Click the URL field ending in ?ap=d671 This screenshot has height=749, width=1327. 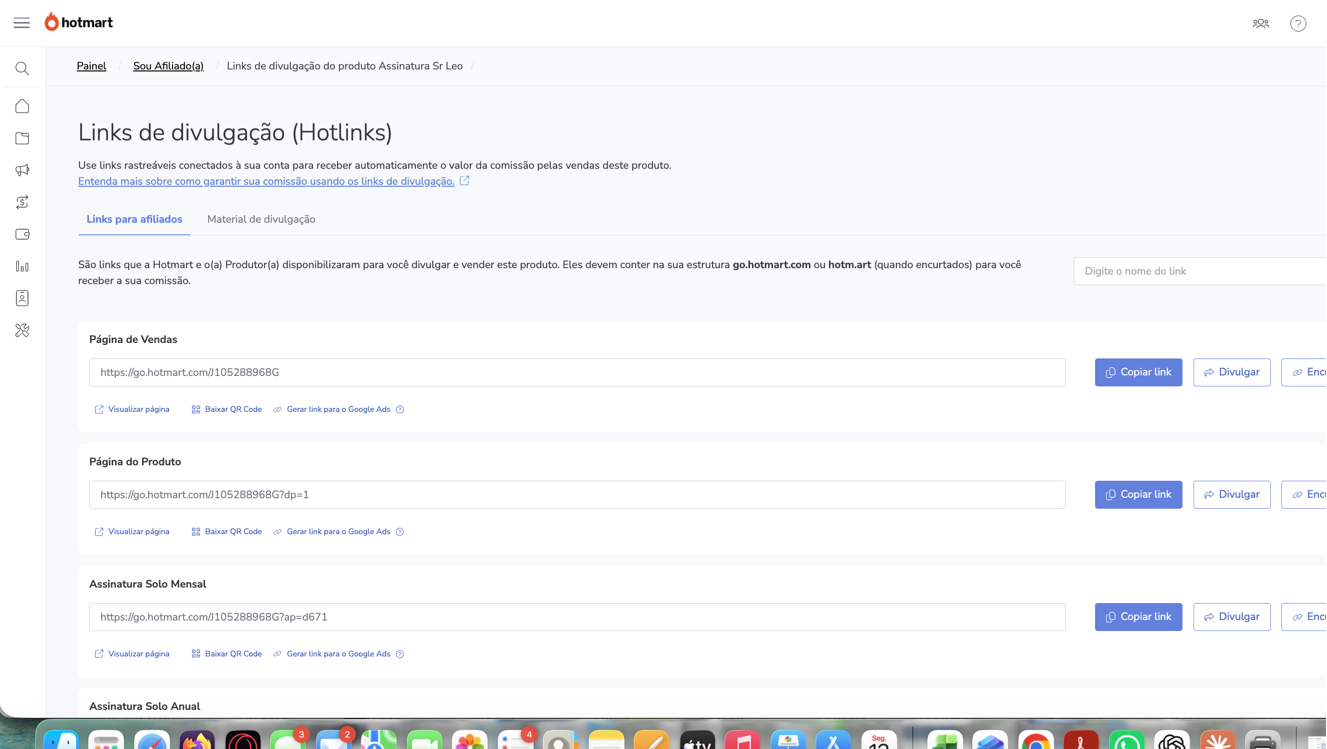pos(577,617)
